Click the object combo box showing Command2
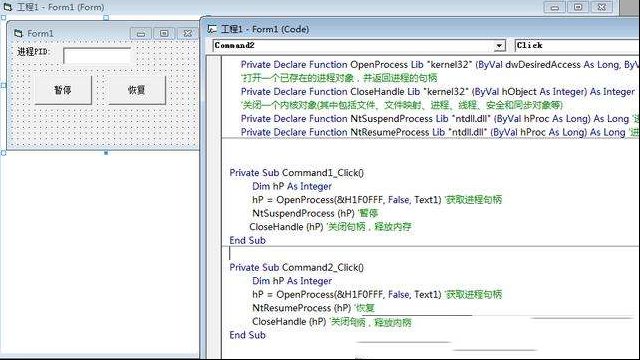The image size is (640, 360). pyautogui.click(x=359, y=46)
